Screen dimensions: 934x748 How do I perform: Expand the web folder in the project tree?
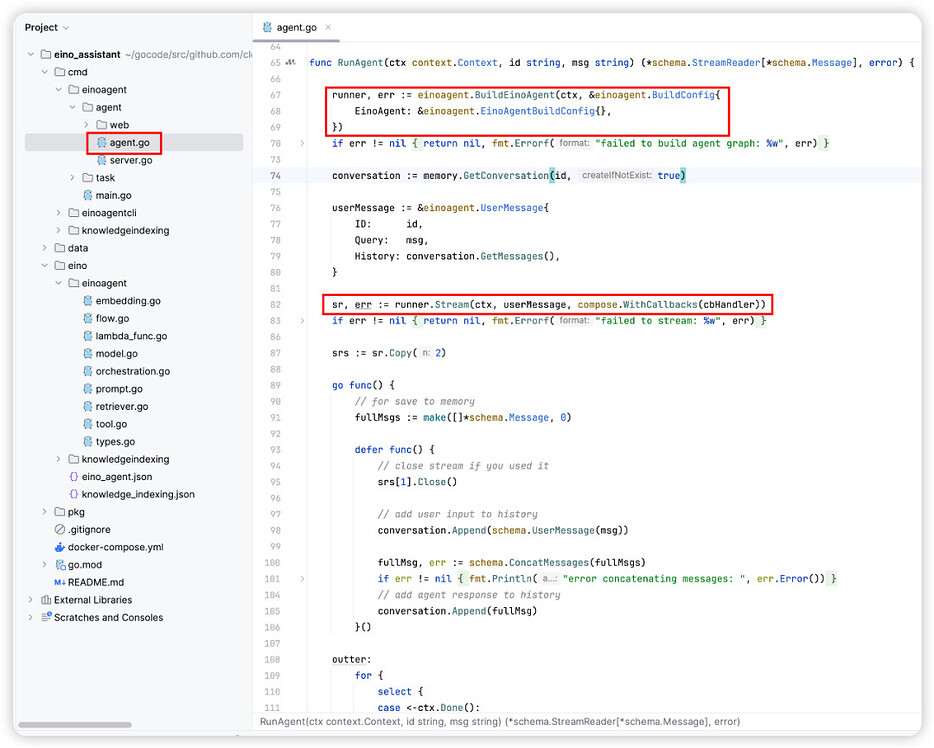87,125
